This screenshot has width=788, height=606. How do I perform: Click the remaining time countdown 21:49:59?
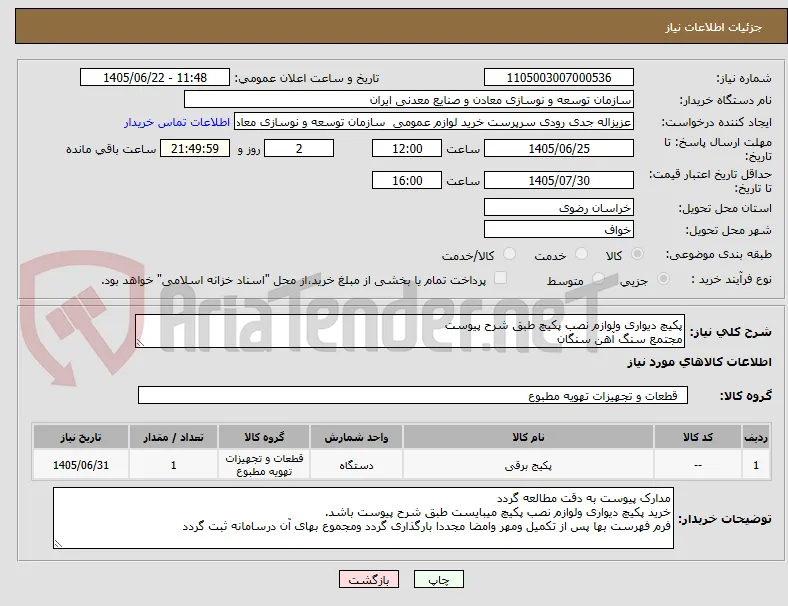195,149
